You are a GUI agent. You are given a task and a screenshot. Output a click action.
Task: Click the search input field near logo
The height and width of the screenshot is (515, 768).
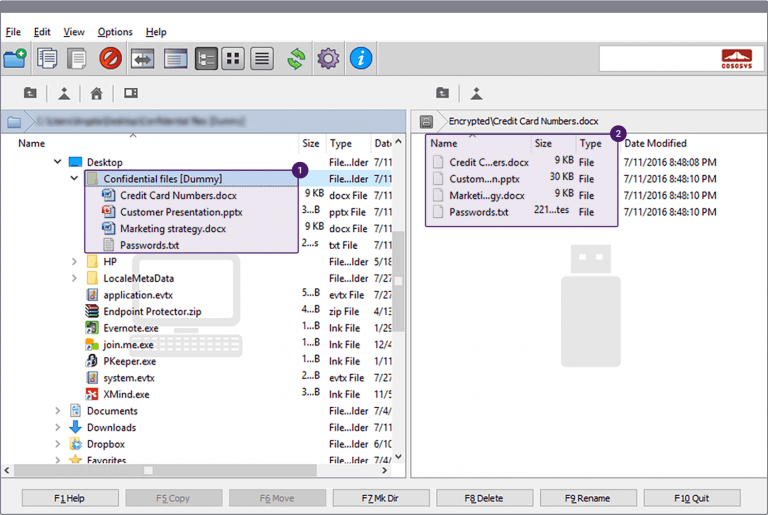click(658, 59)
